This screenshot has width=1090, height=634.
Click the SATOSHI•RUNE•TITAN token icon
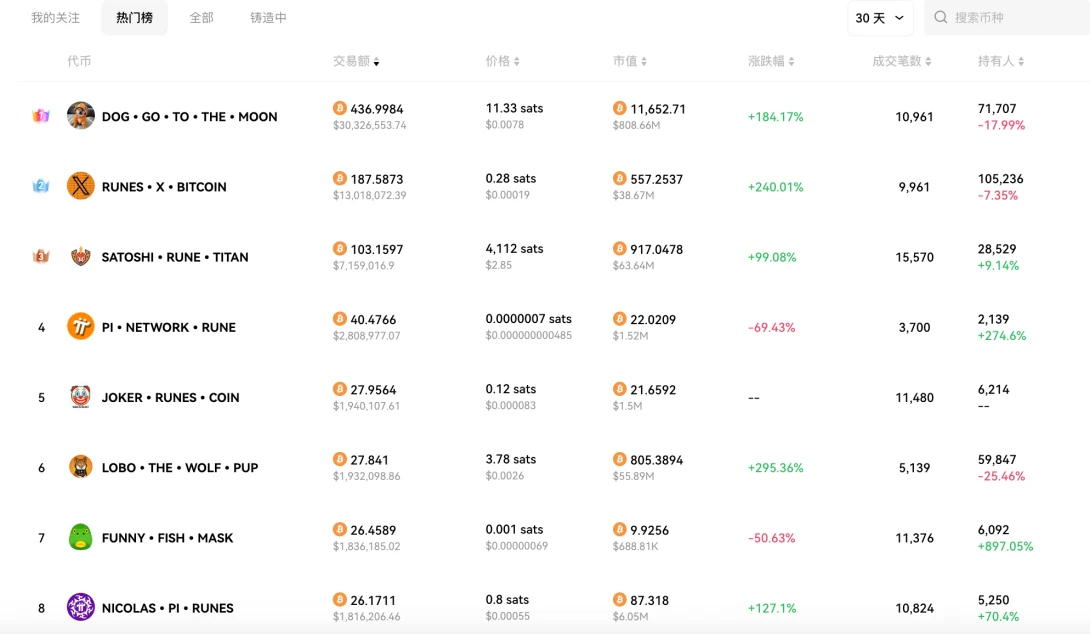(81, 257)
